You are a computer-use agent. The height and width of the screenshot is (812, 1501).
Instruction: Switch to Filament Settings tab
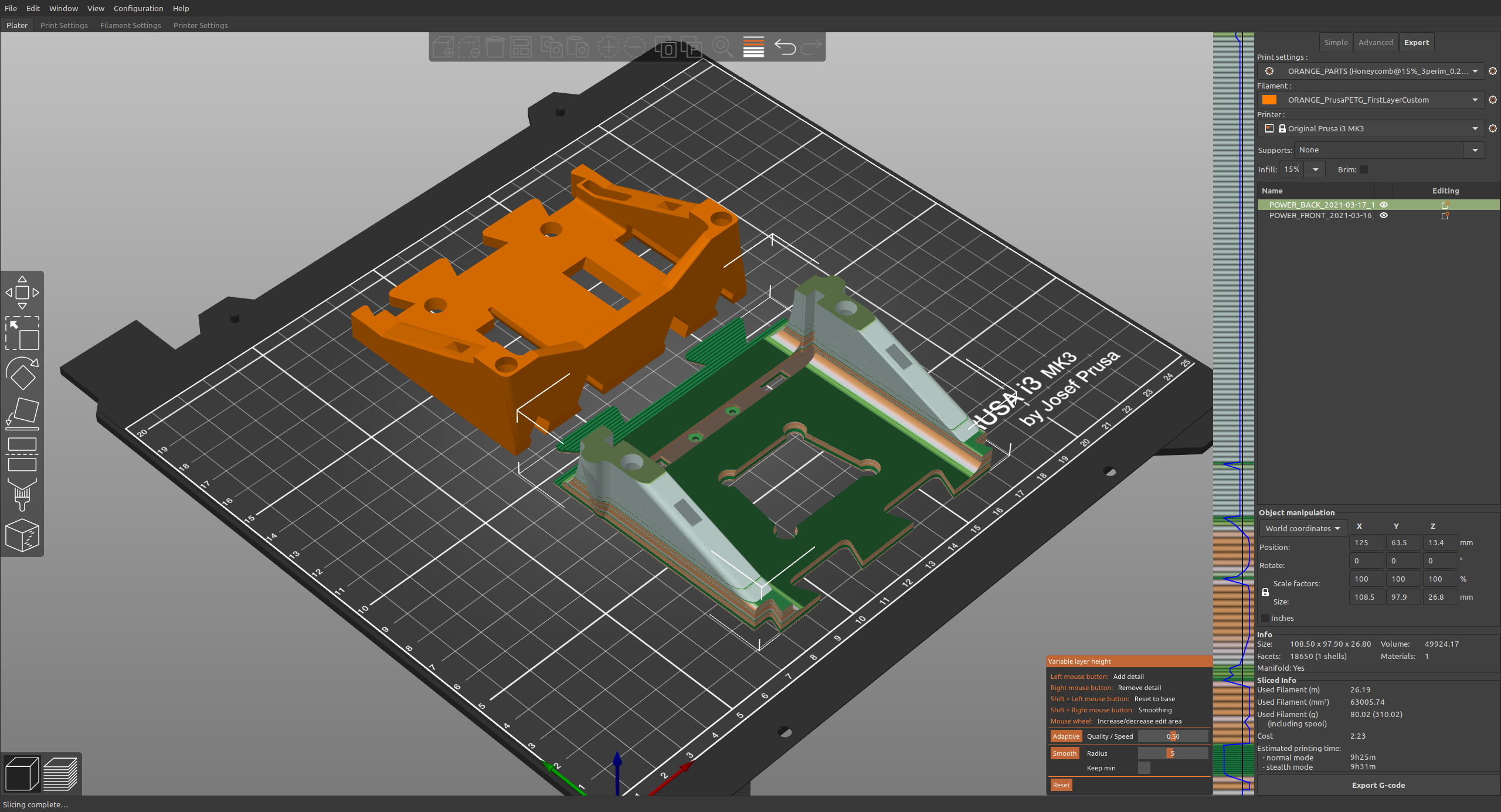pos(130,25)
